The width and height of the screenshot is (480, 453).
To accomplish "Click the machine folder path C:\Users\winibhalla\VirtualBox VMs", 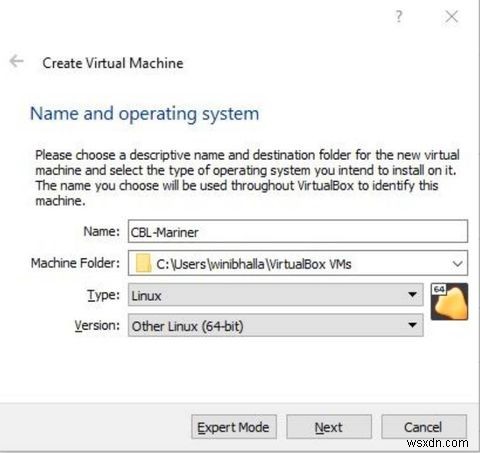I will point(254,264).
